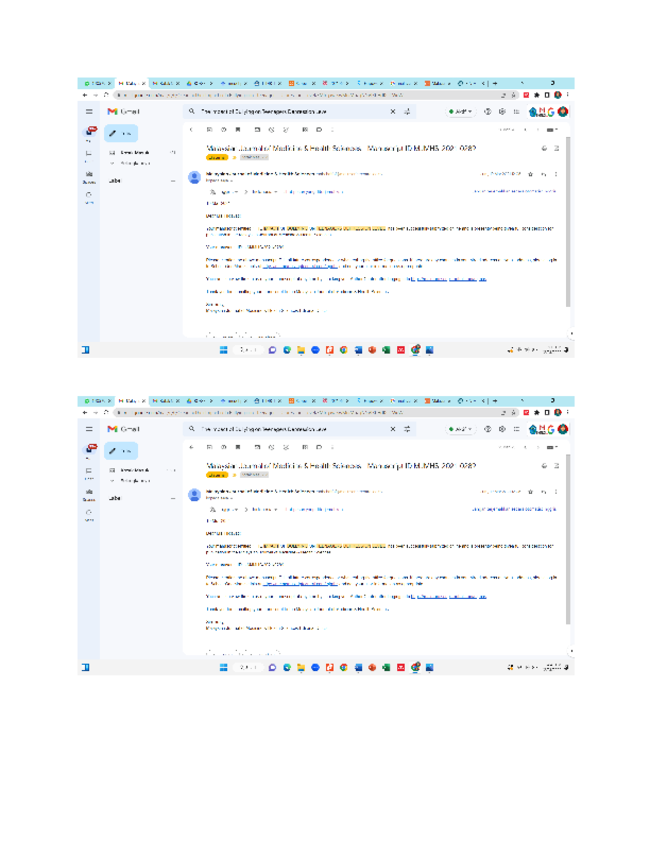Viewport: 650px width, 841px height.
Task: Snooze the email in lower screenshot
Action: (x=271, y=447)
